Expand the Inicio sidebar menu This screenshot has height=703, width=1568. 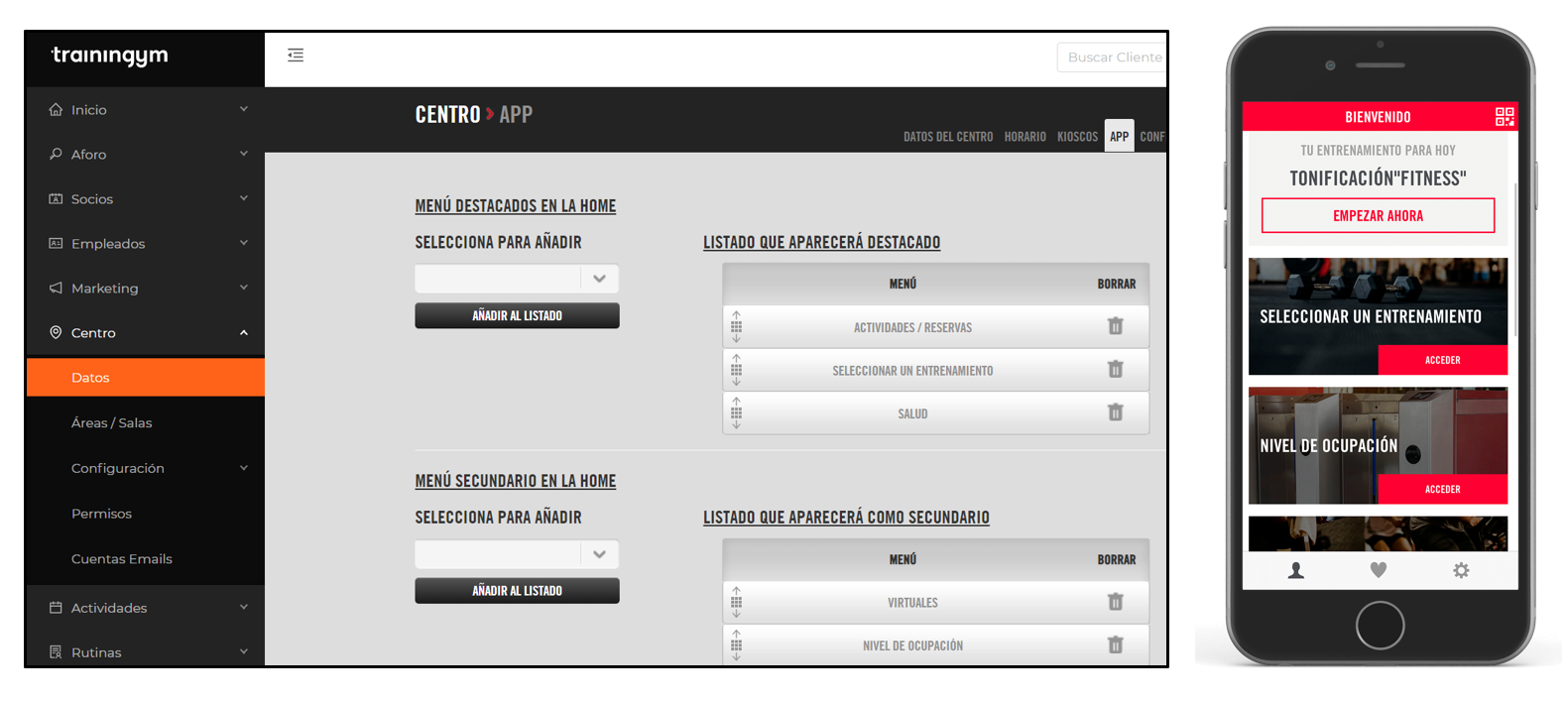244,109
